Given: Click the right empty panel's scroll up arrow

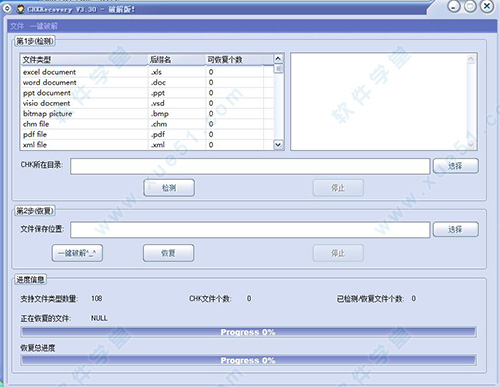Looking at the screenshot, I should click(x=471, y=59).
